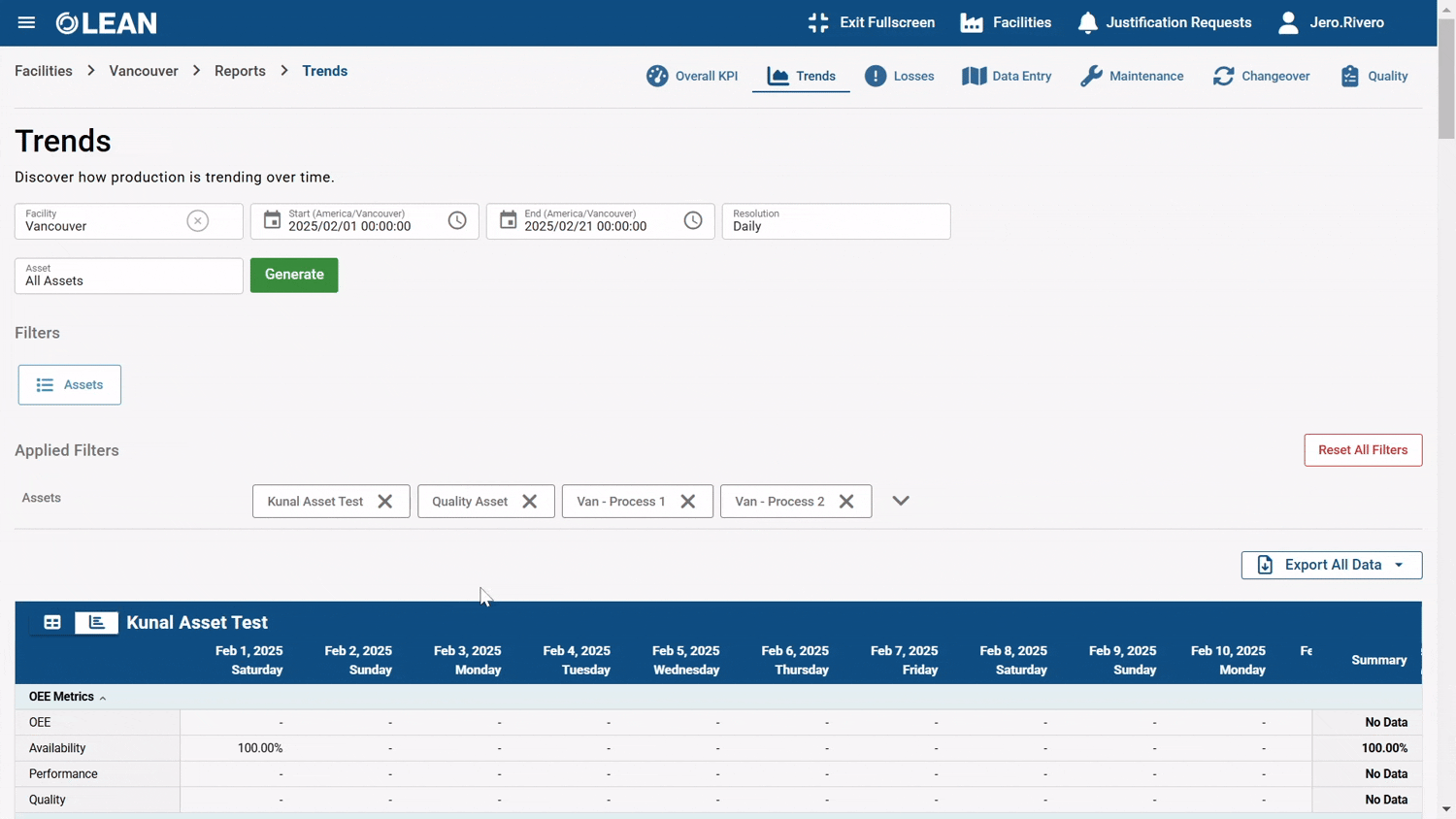Remove the Quality Asset filter chip

[x=530, y=501]
